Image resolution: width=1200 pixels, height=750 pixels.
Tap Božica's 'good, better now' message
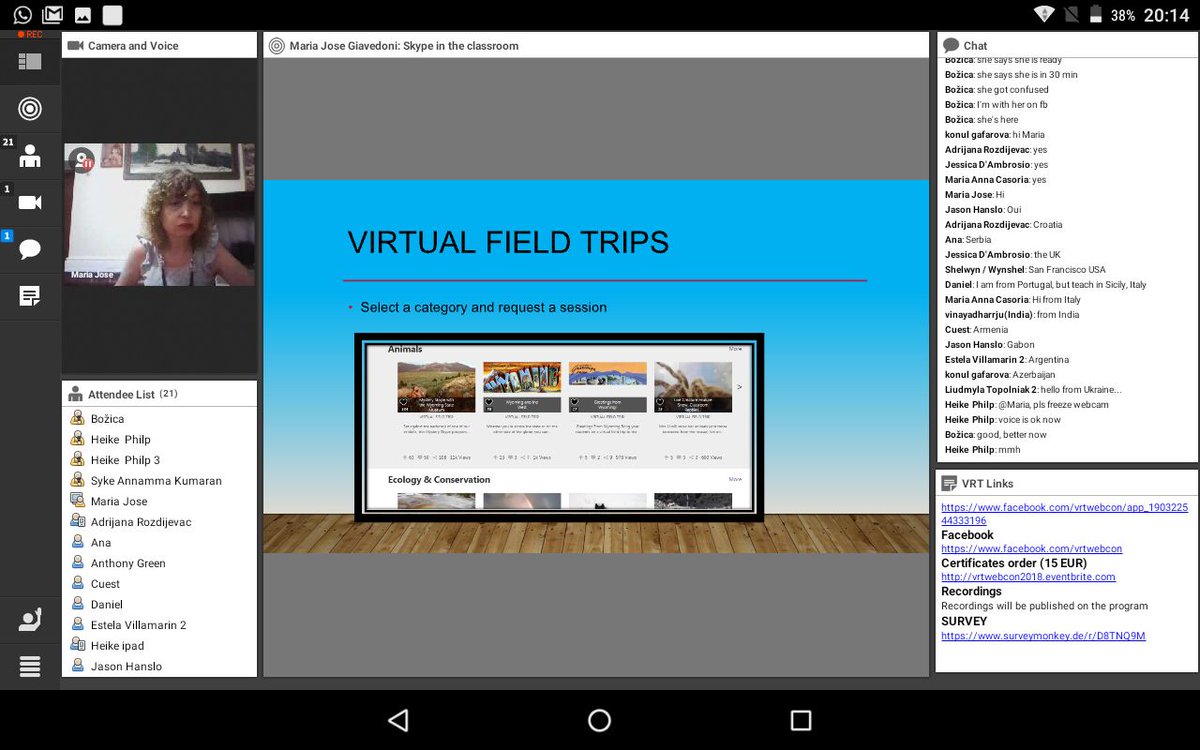tap(996, 434)
